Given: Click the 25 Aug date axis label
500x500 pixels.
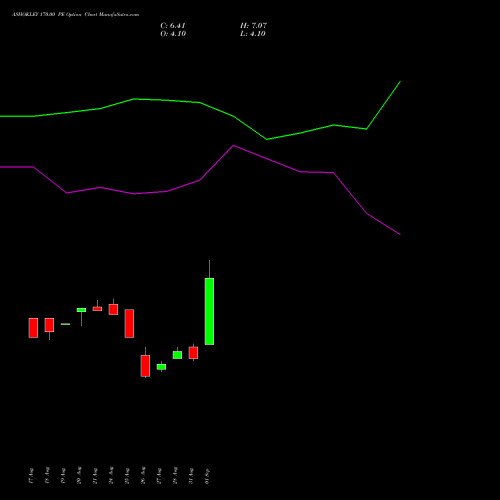Looking at the screenshot, I should point(127,476).
